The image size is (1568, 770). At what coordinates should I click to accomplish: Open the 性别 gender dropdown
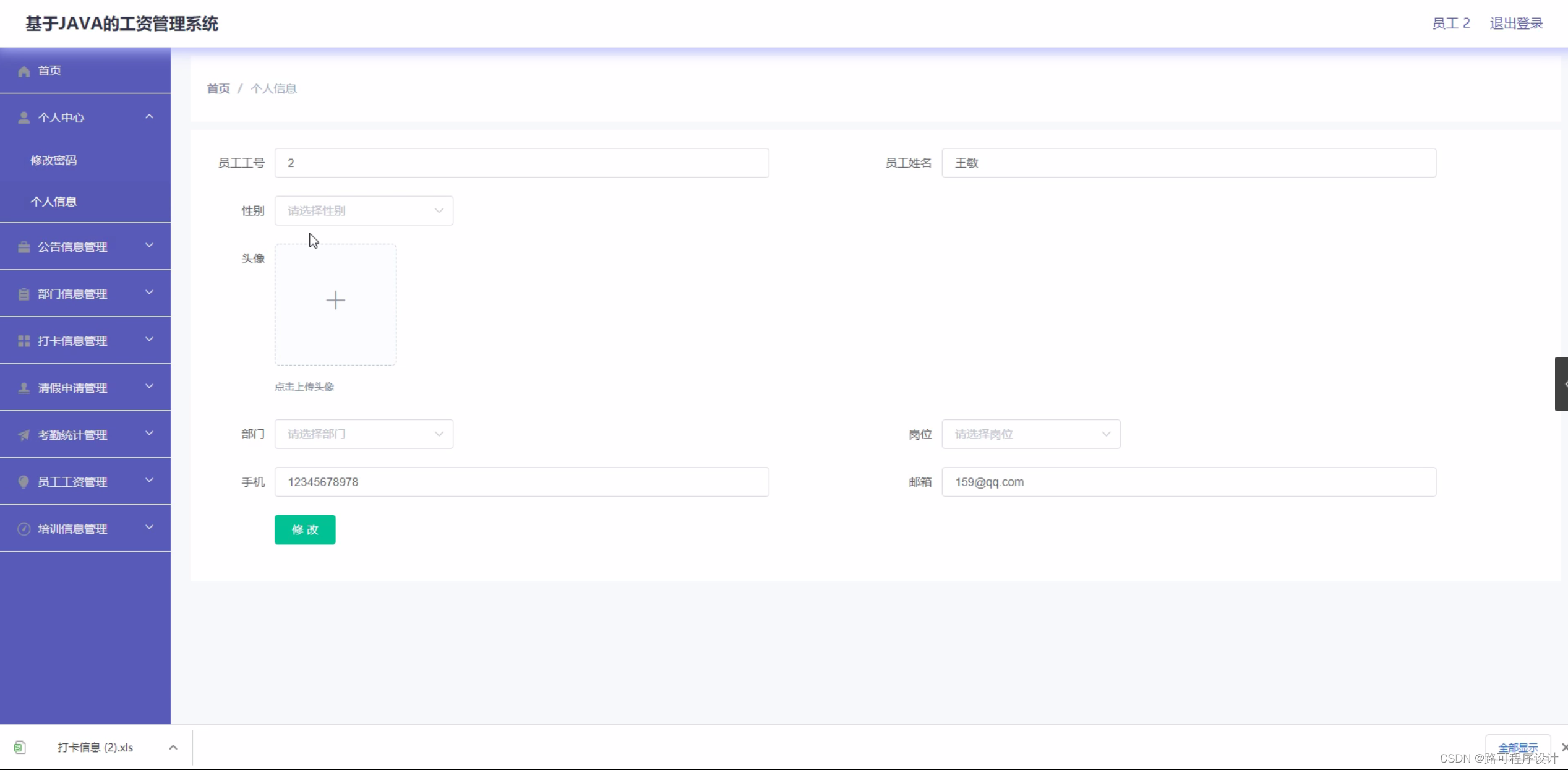364,211
